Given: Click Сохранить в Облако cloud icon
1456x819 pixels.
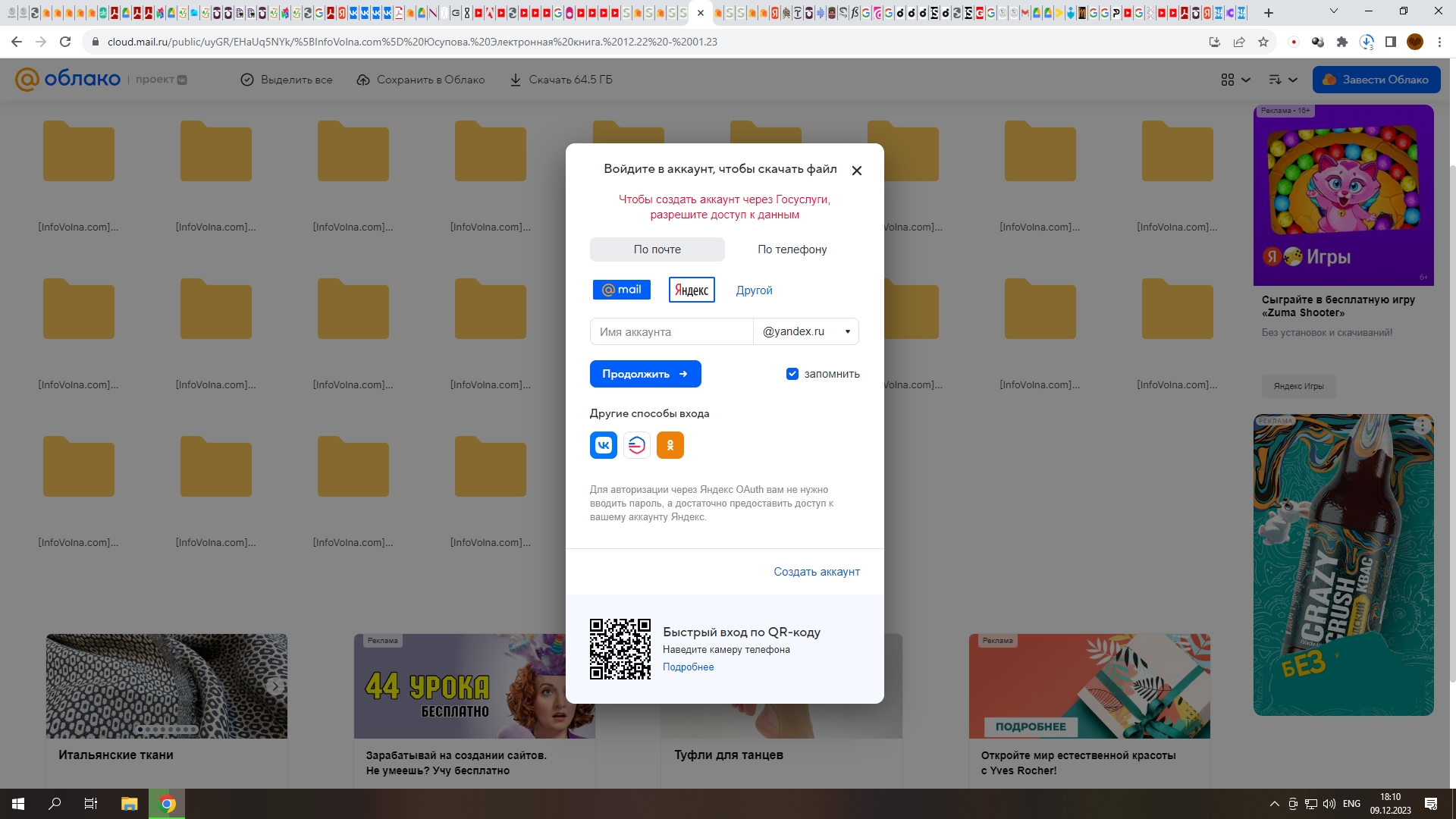Looking at the screenshot, I should pyautogui.click(x=363, y=80).
